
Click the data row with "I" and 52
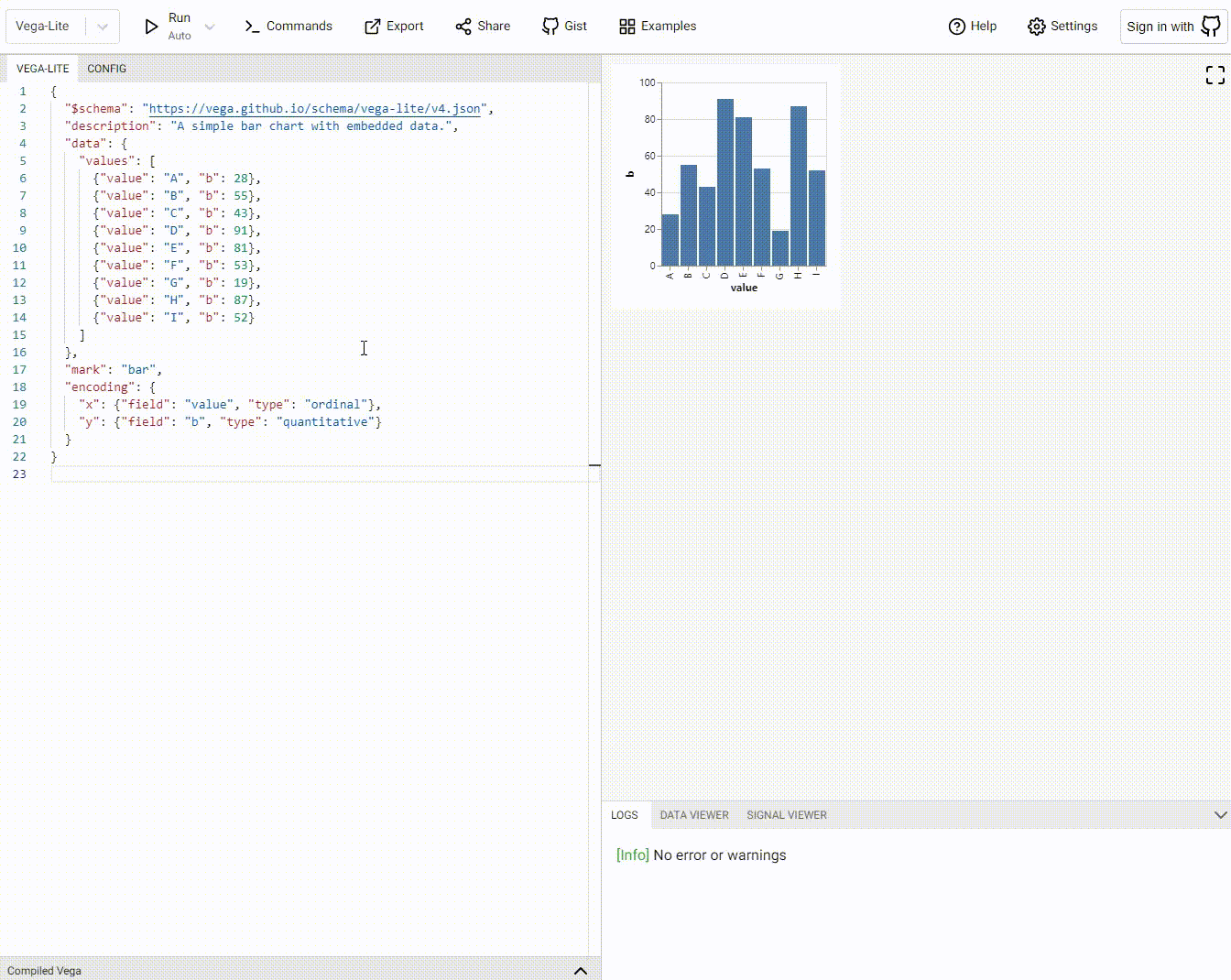[174, 318]
